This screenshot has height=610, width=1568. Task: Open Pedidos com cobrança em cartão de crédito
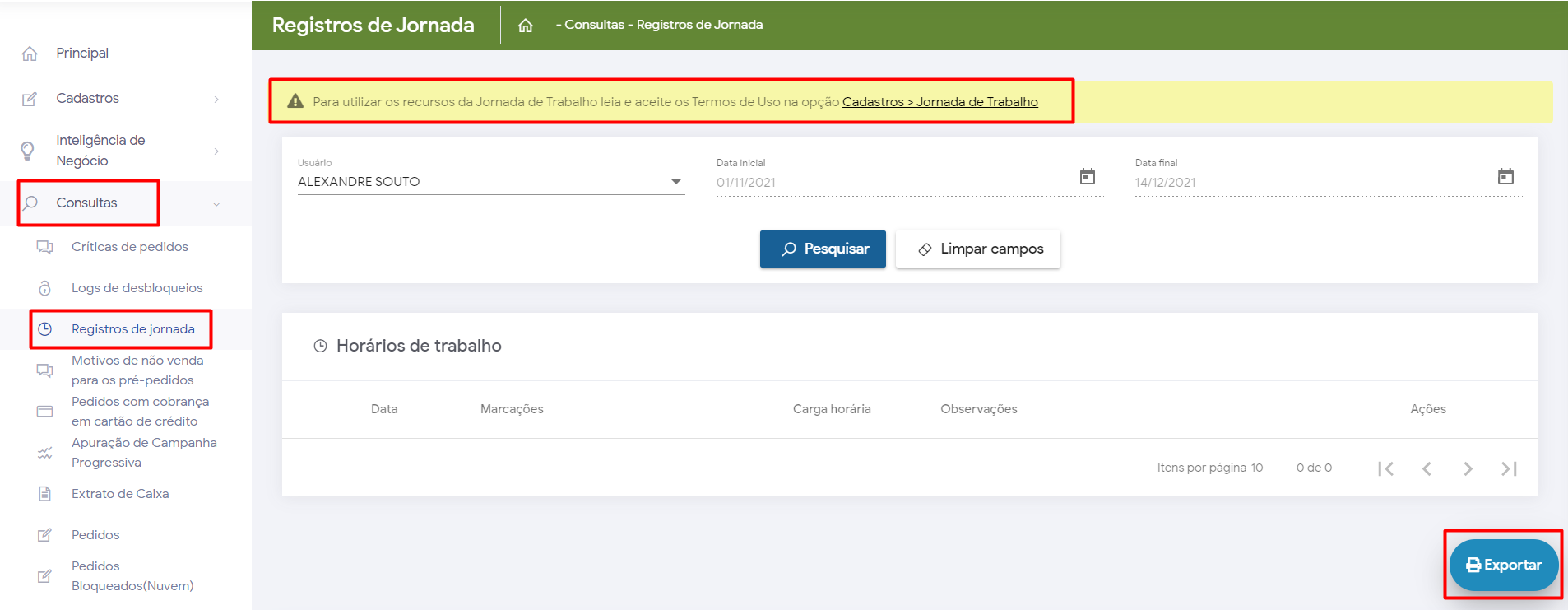pos(141,412)
